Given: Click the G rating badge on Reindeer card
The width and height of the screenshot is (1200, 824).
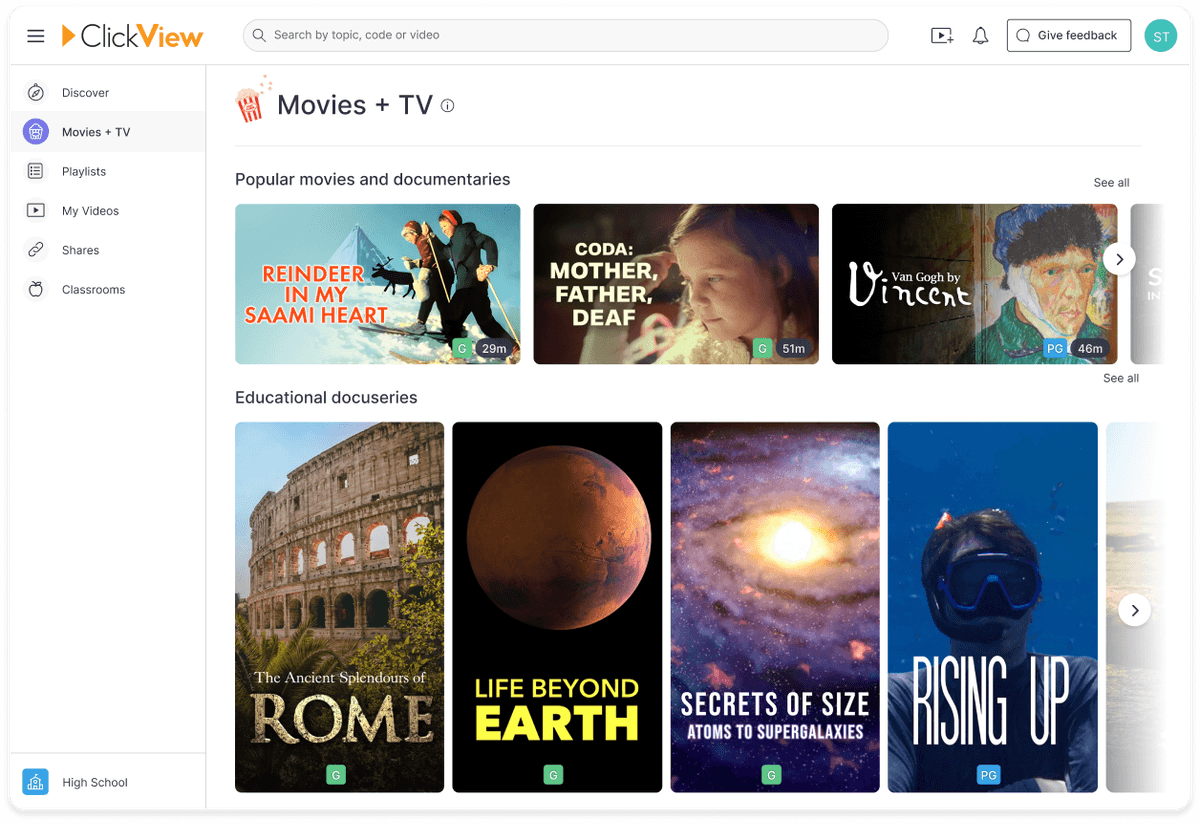Looking at the screenshot, I should 462,348.
